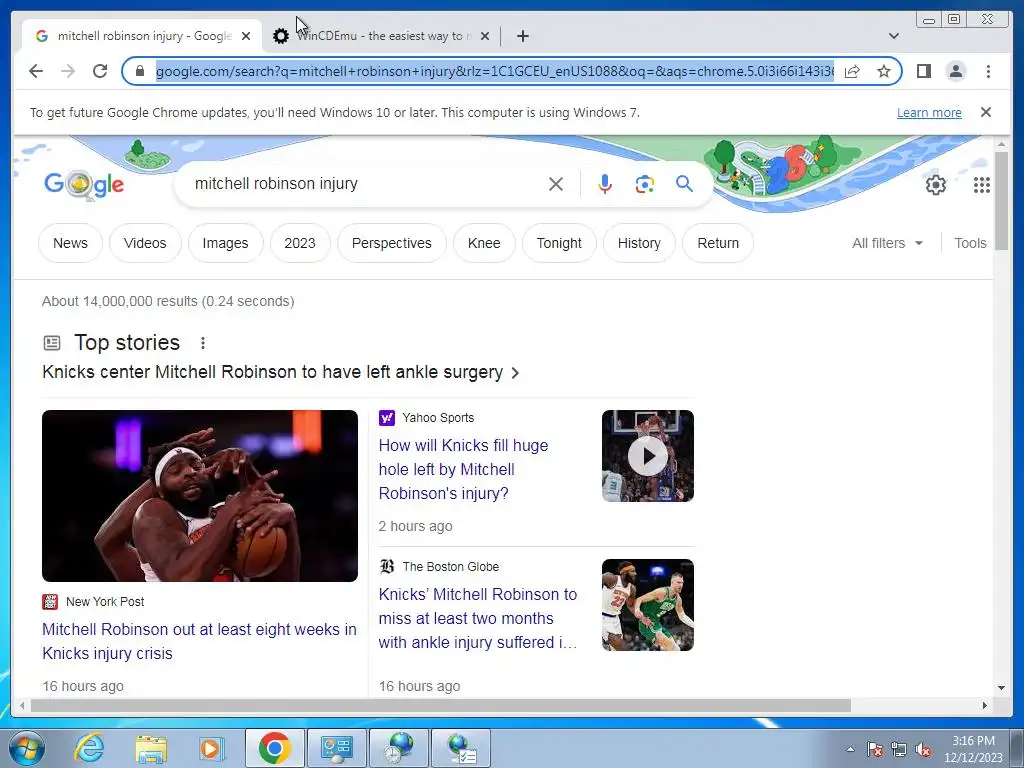Open the Google apps grid

coord(981,185)
